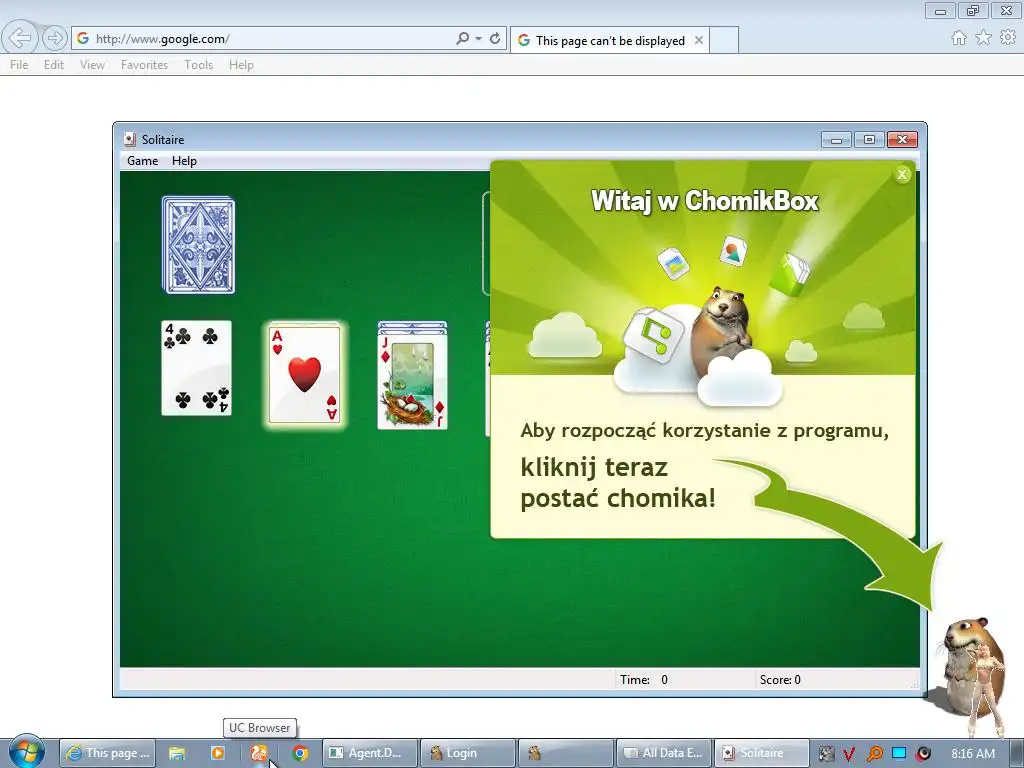Switch to Internet Explorer taskbar button
Image resolution: width=1024 pixels, height=768 pixels.
click(108, 753)
